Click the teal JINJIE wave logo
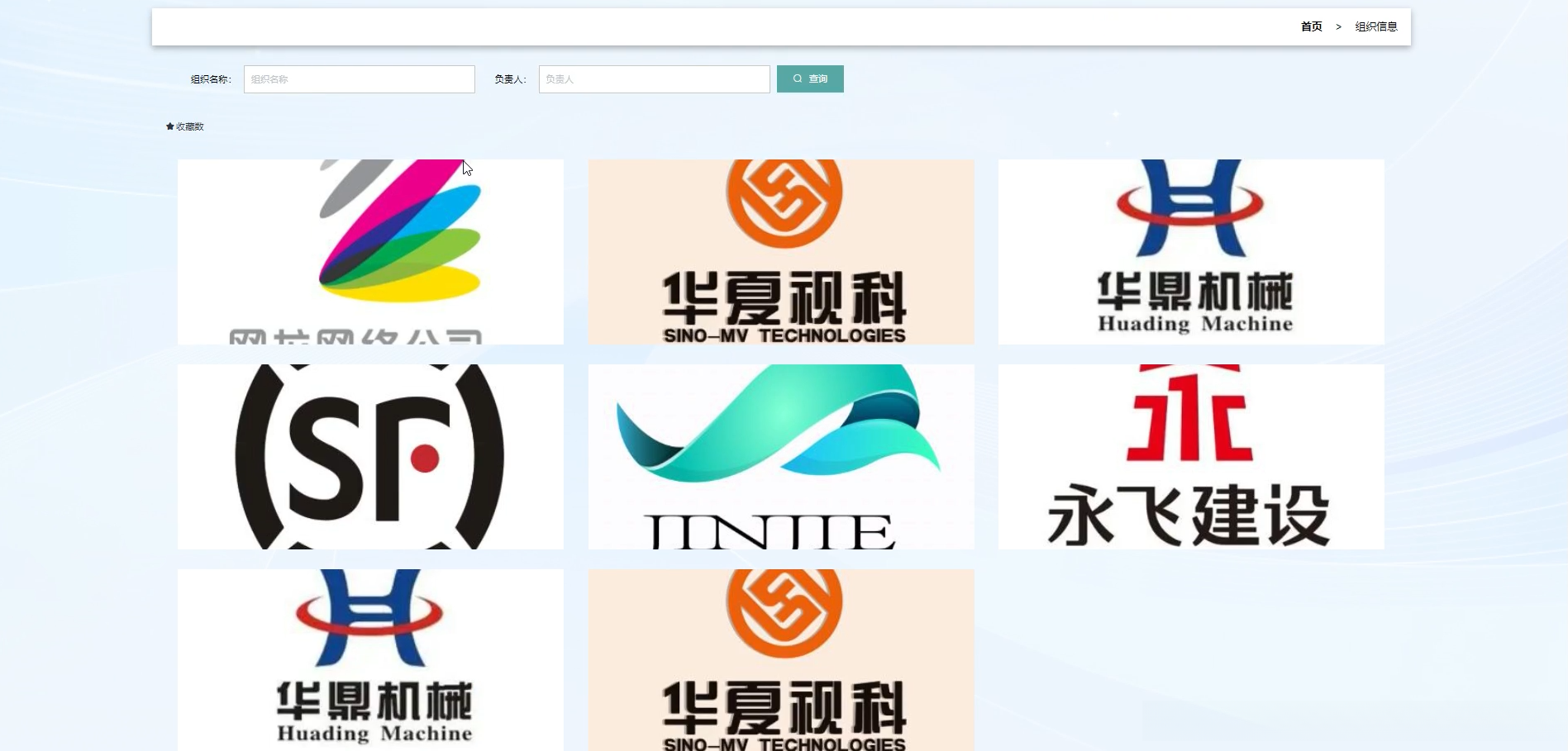This screenshot has height=751, width=1568. coord(781,456)
